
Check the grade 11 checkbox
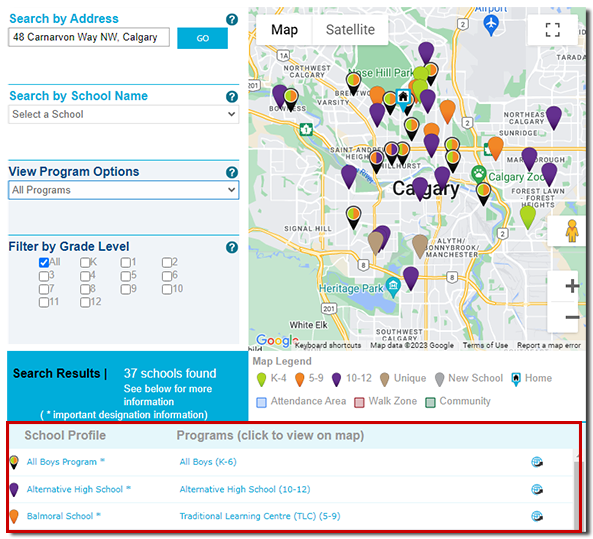point(44,303)
